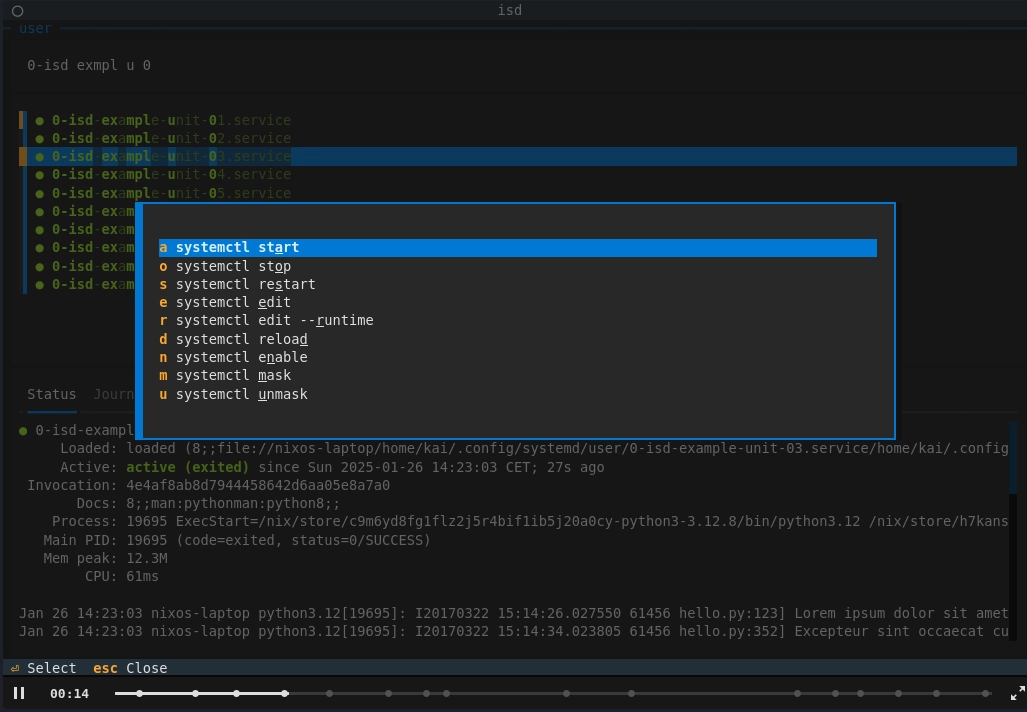Choose systemctl stop from command list
The image size is (1027, 712).
[x=233, y=266]
